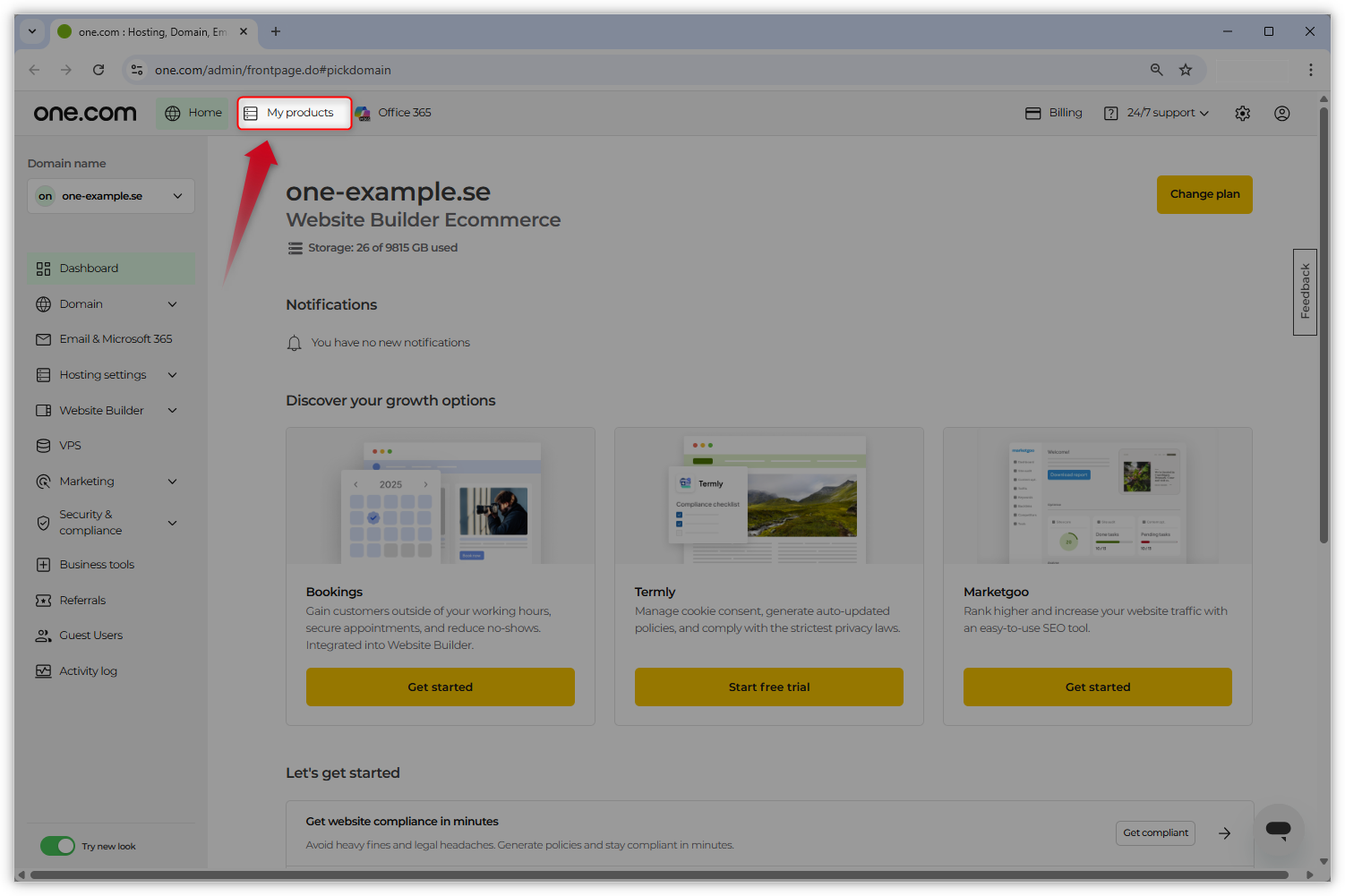This screenshot has width=1345, height=896.
Task: Close the one.com browser tab
Action: (244, 31)
